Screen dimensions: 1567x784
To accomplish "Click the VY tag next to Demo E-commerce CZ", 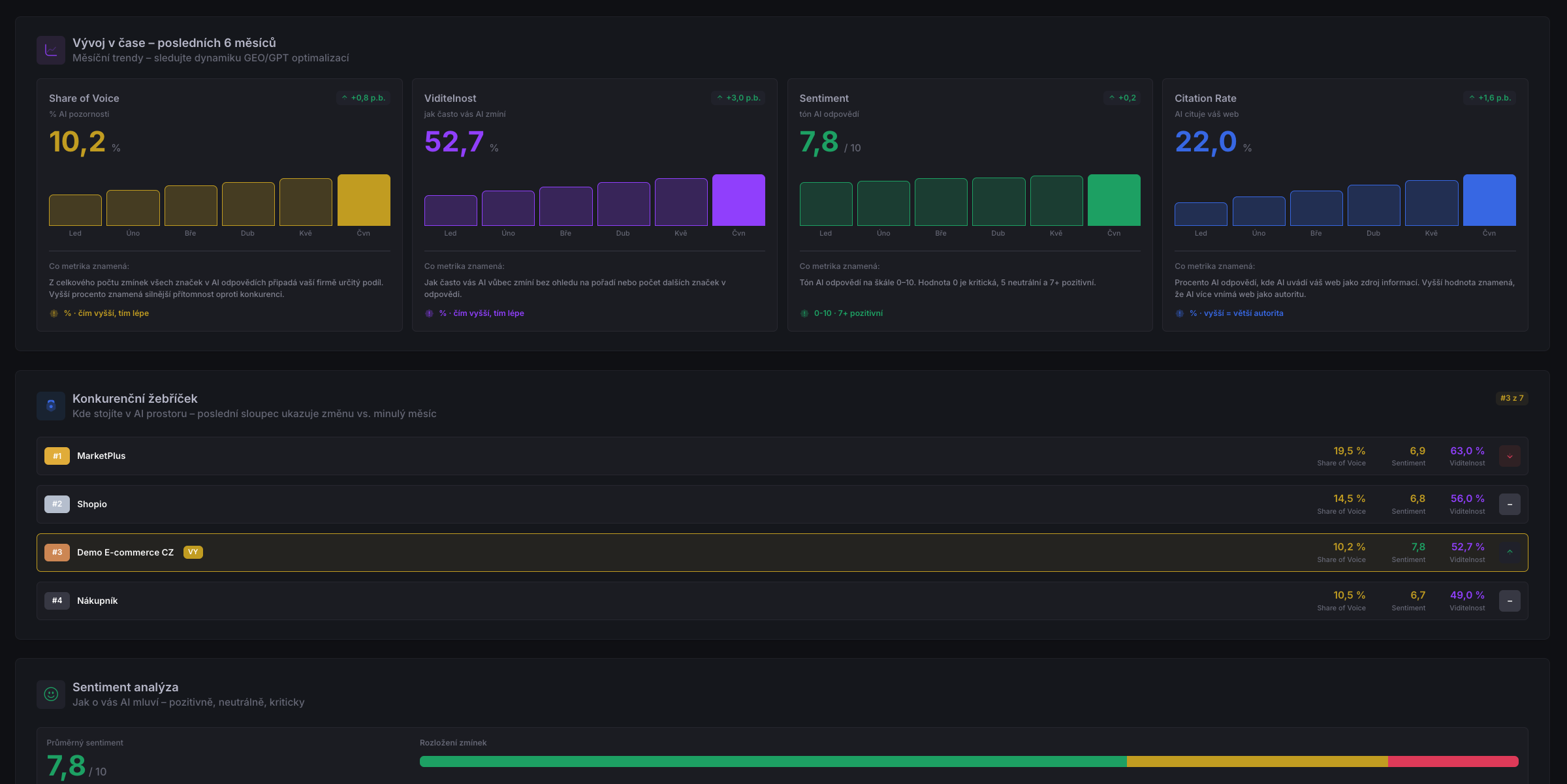I will (x=193, y=552).
